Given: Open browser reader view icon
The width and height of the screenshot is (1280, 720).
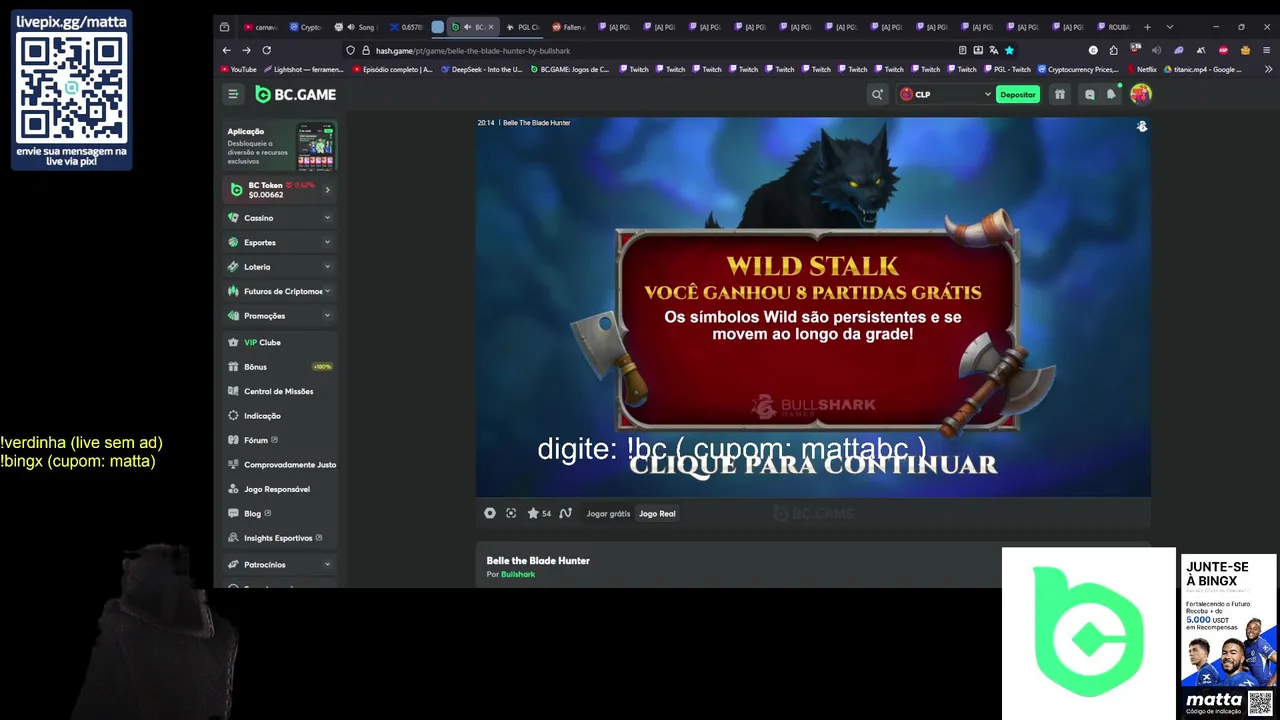Looking at the screenshot, I should click(963, 50).
